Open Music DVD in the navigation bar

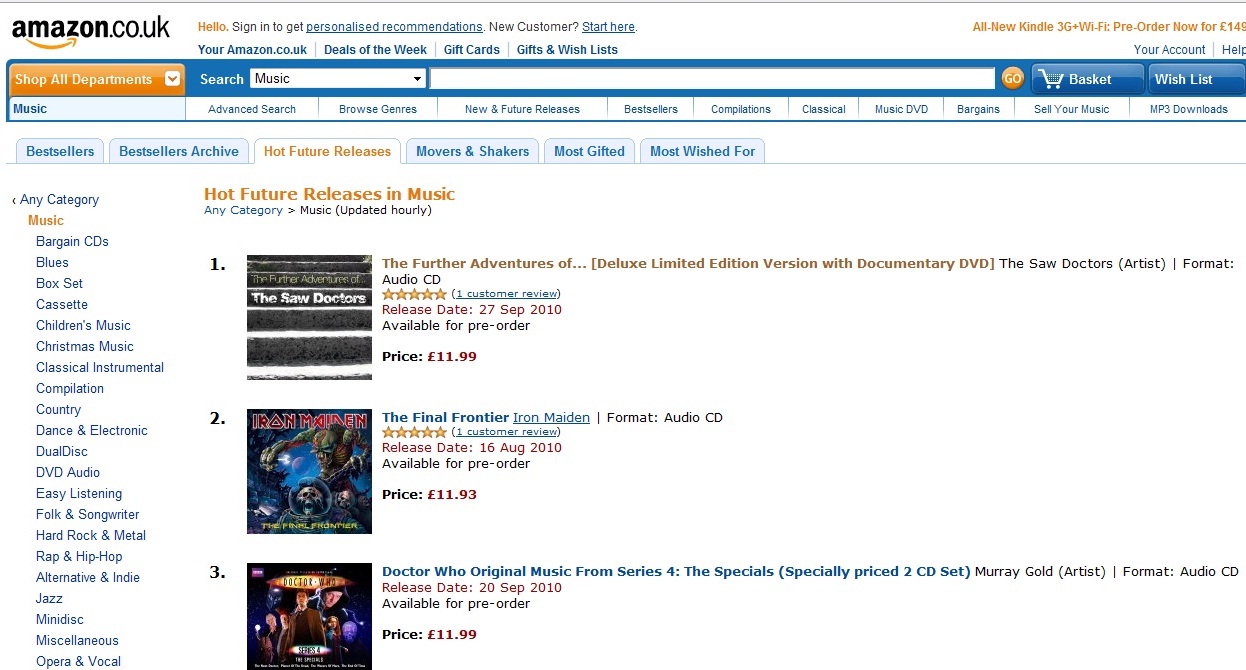click(902, 109)
